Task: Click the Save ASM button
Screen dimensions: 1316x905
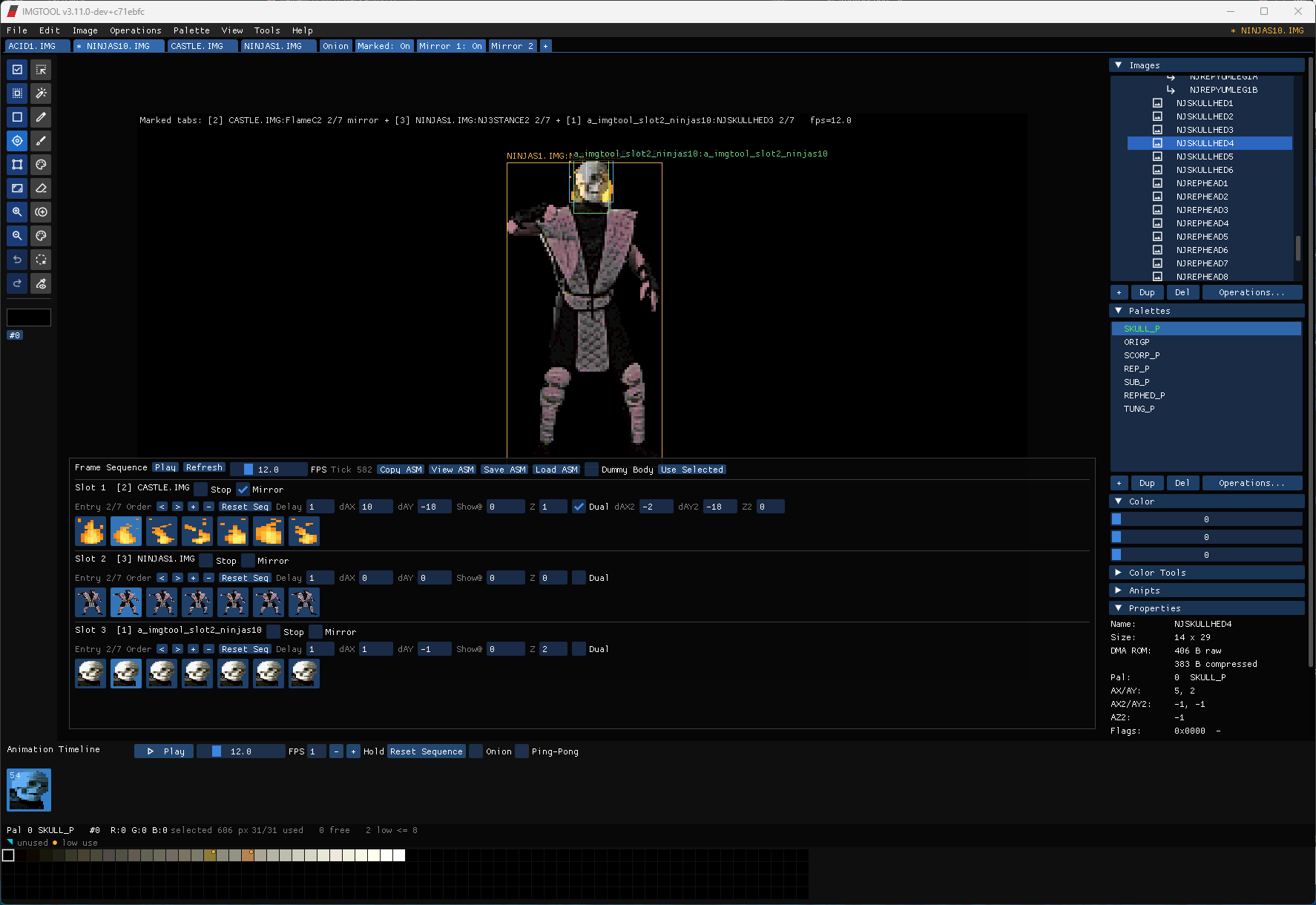Action: (x=504, y=470)
